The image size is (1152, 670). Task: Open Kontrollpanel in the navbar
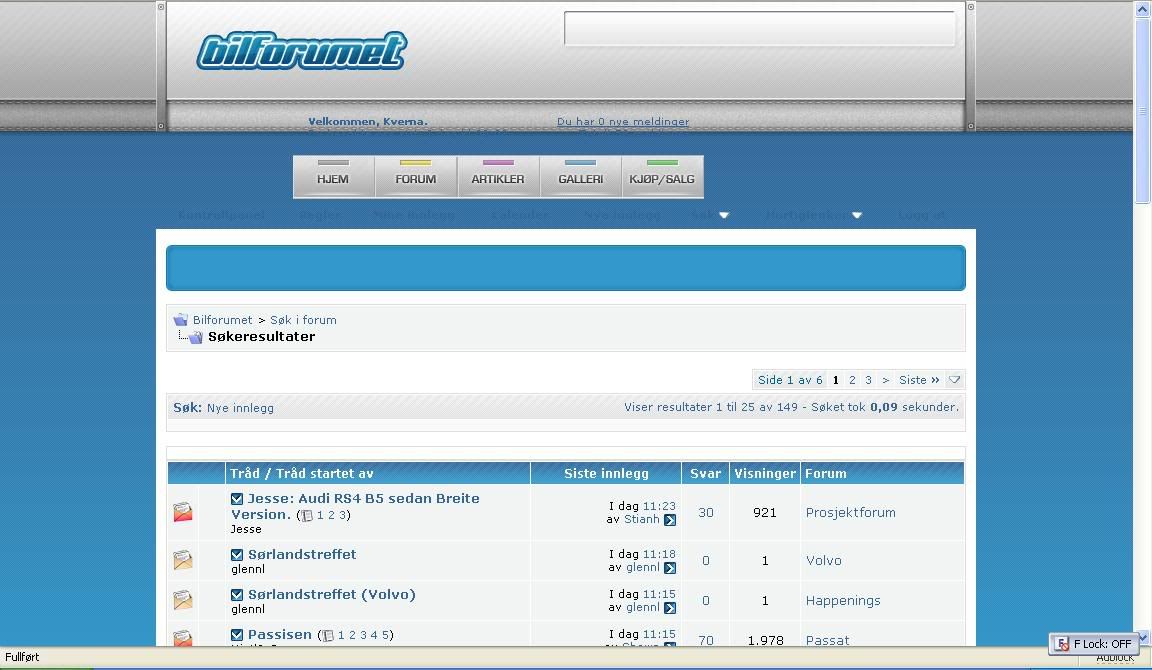[x=221, y=215]
